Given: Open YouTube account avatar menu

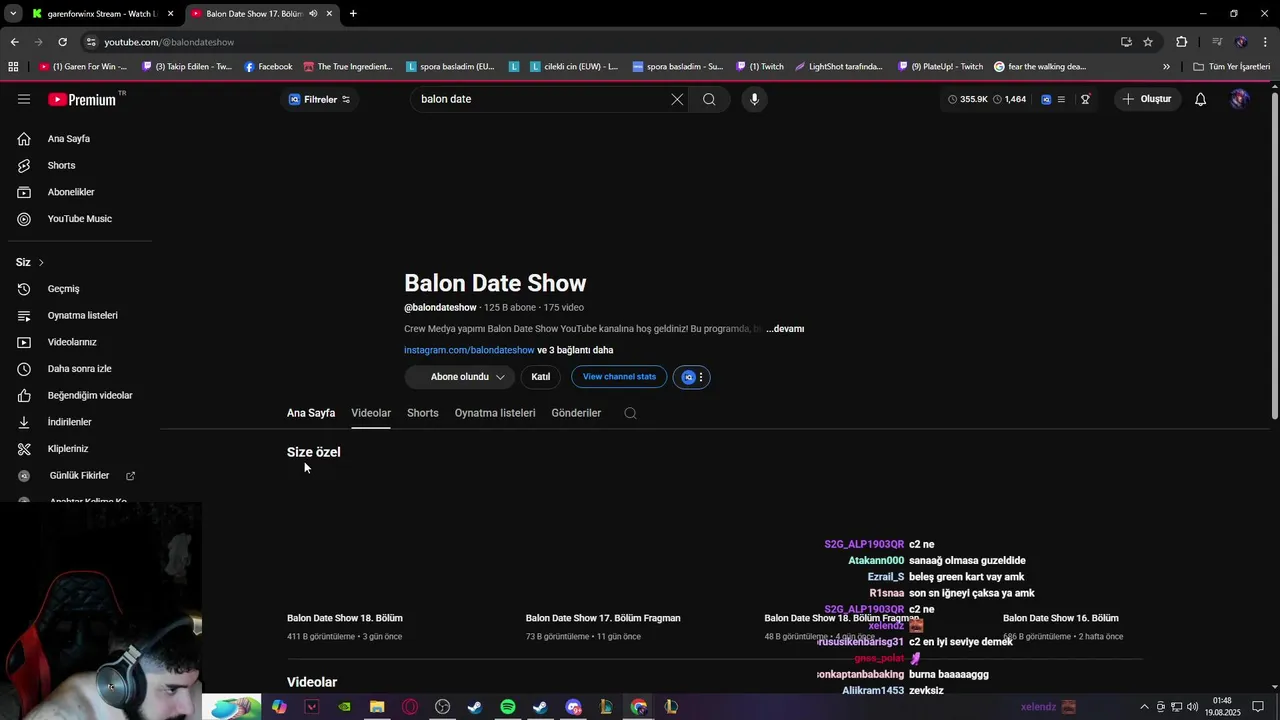Looking at the screenshot, I should (1239, 99).
